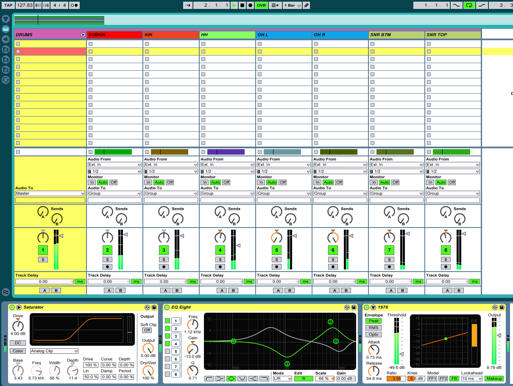Click the stop transport button
Viewport: 513px width, 386px height.
point(242,5)
